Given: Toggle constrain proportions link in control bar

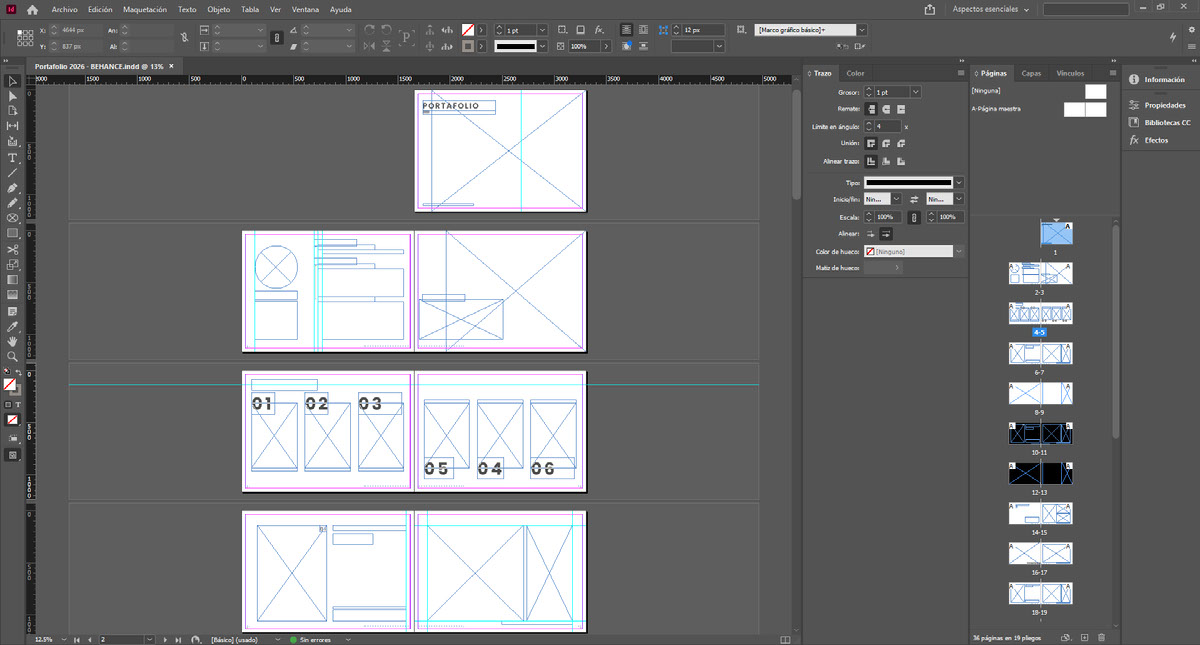Looking at the screenshot, I should pyautogui.click(x=183, y=38).
